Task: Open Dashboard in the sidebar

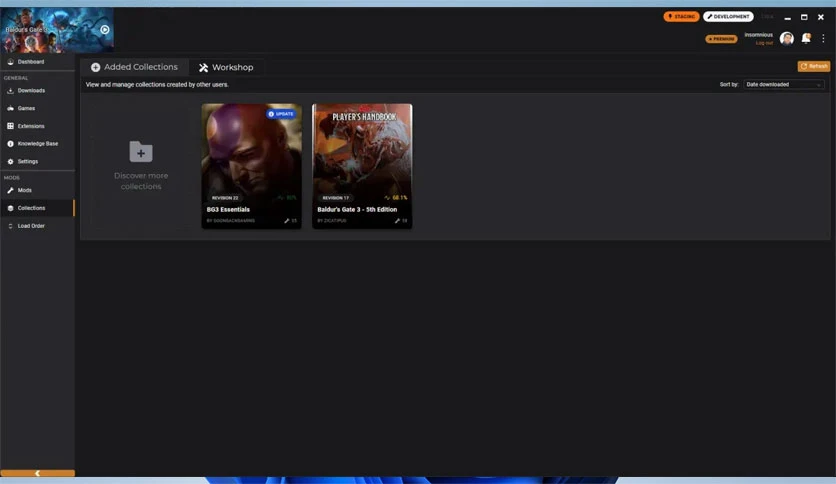Action: coord(37,62)
